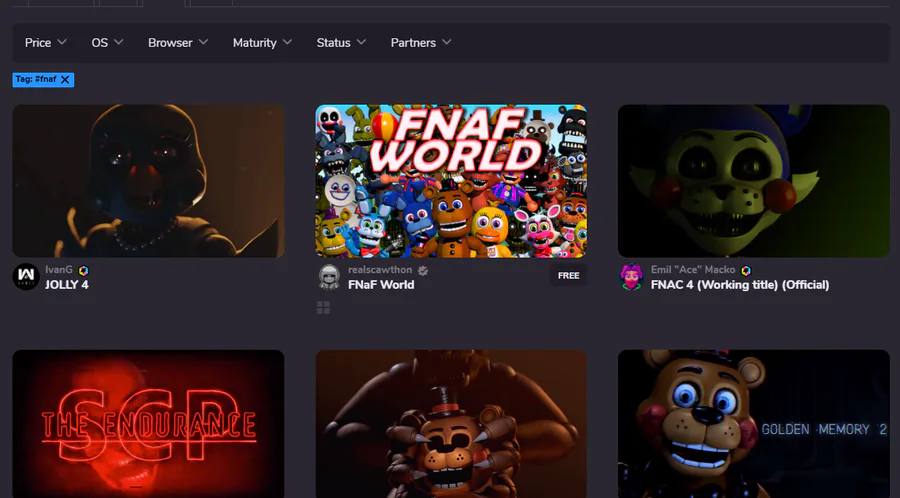Click the creator badge next to Emil Macko
The width and height of the screenshot is (900, 498).
point(746,270)
